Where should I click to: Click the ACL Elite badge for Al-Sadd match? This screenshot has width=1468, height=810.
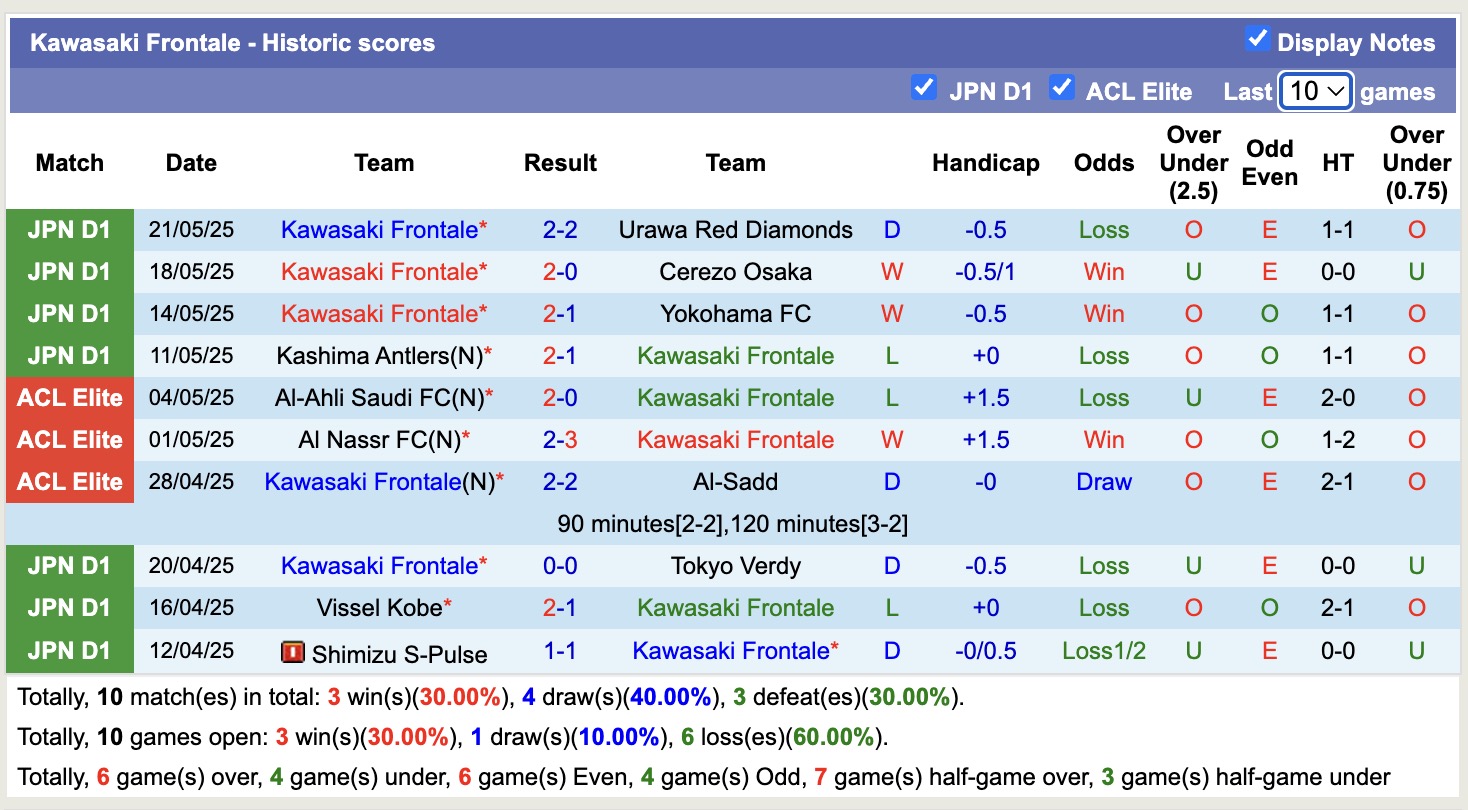coord(69,481)
